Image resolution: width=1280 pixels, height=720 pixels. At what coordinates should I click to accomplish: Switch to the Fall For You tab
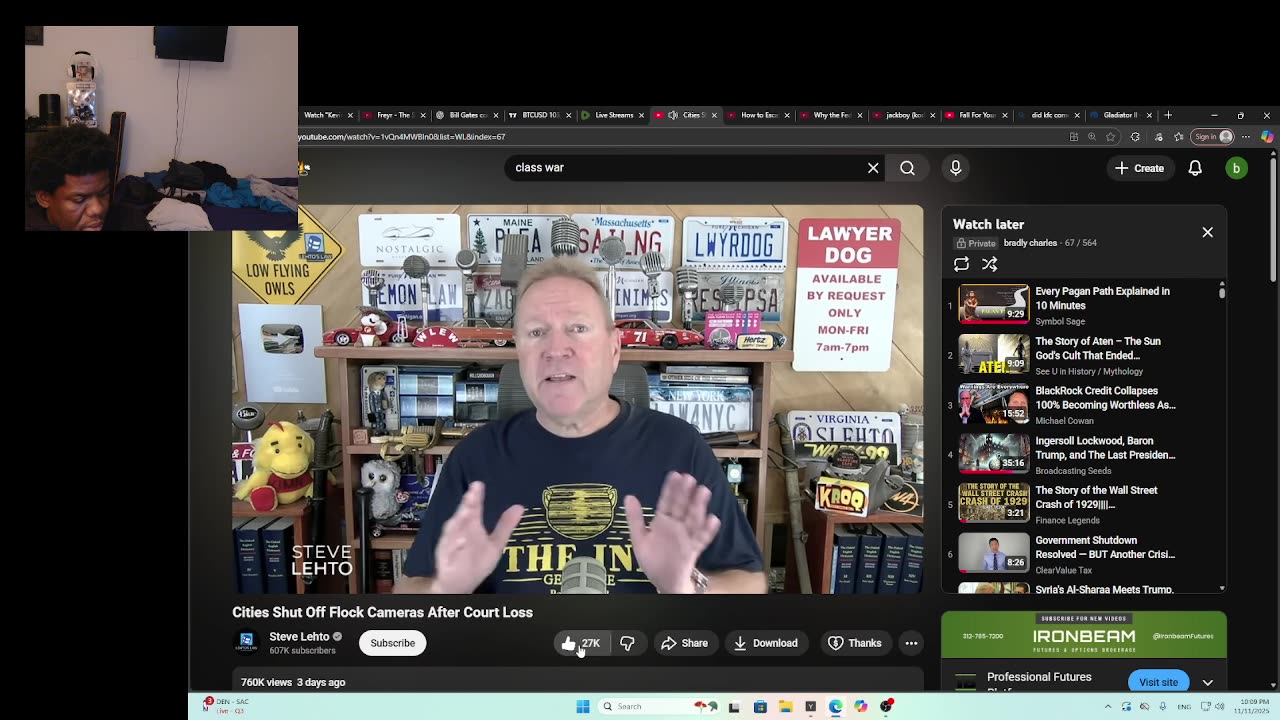pos(977,115)
